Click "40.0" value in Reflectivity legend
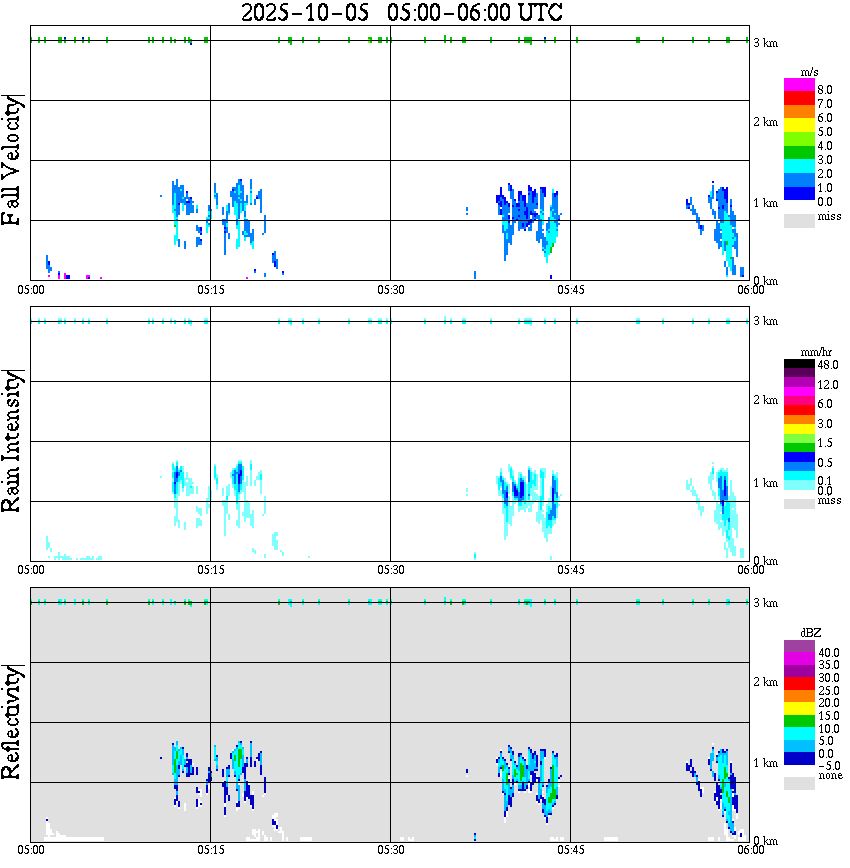 (829, 653)
